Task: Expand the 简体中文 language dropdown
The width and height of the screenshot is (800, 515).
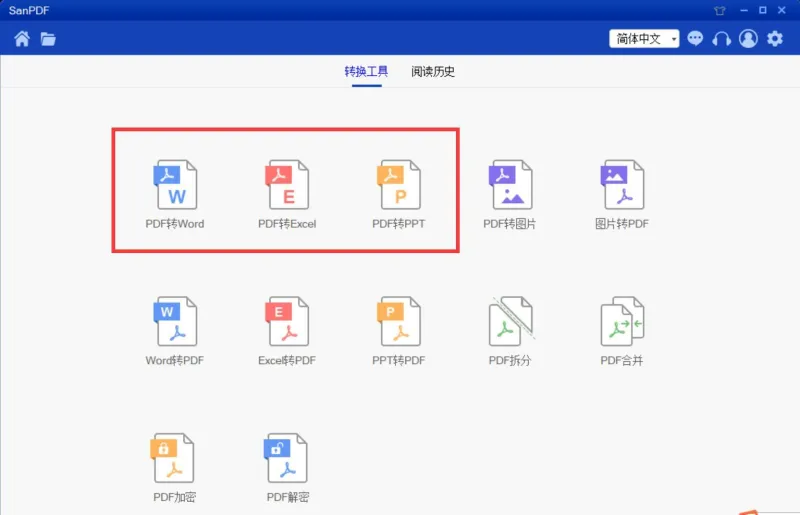Action: tap(644, 39)
